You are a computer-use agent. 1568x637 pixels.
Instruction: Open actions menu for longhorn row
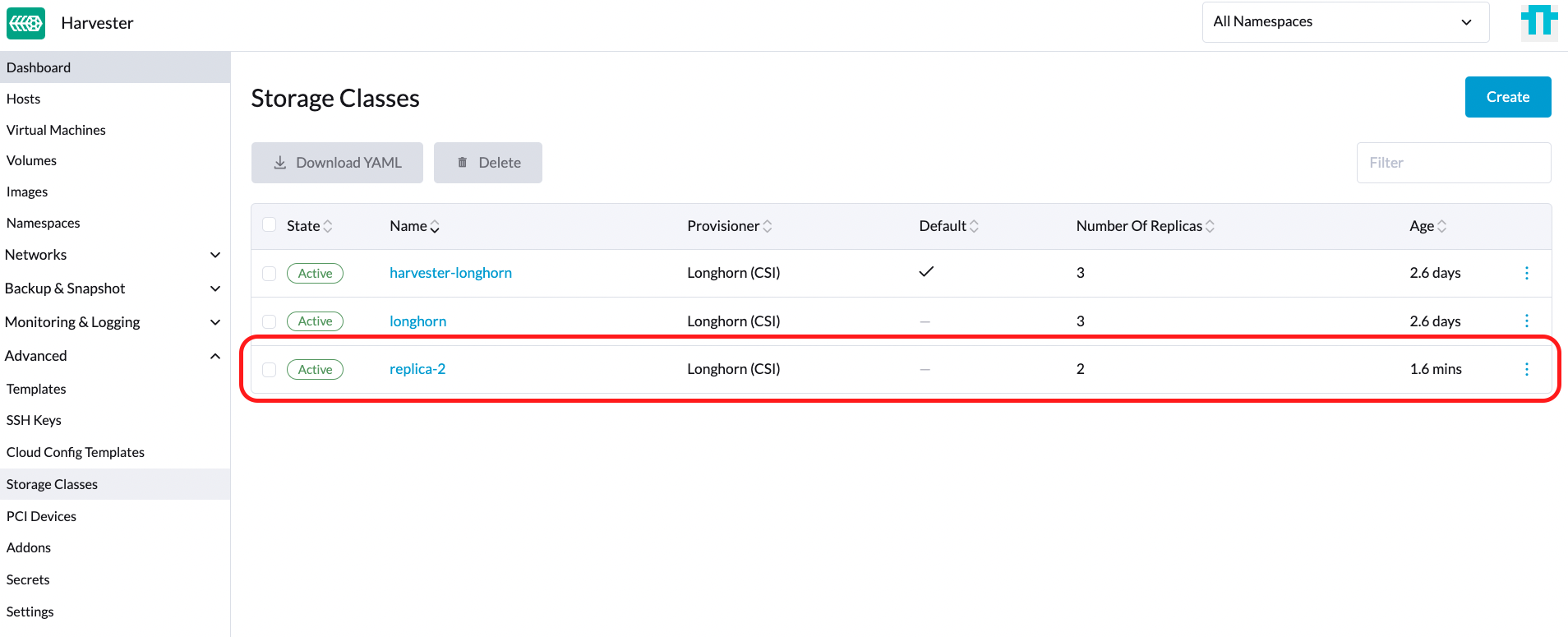click(1526, 321)
